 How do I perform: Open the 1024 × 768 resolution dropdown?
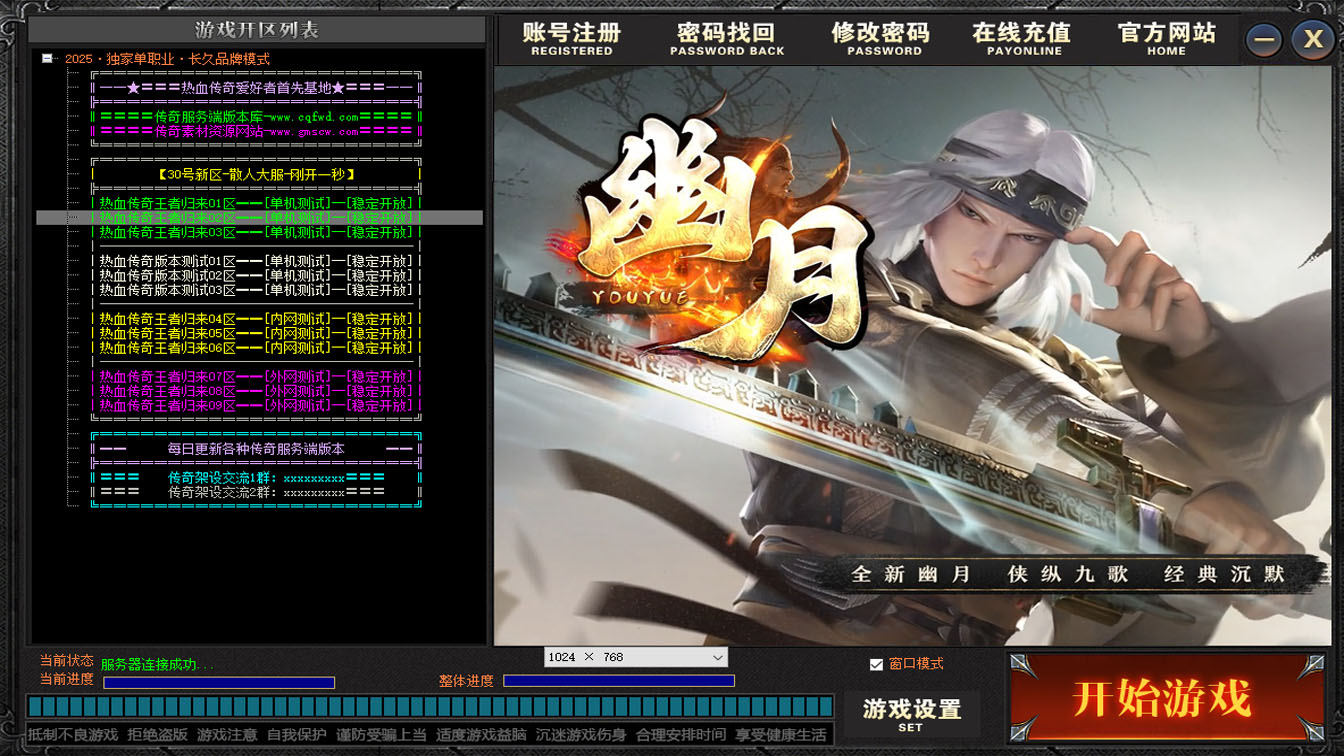[x=717, y=657]
